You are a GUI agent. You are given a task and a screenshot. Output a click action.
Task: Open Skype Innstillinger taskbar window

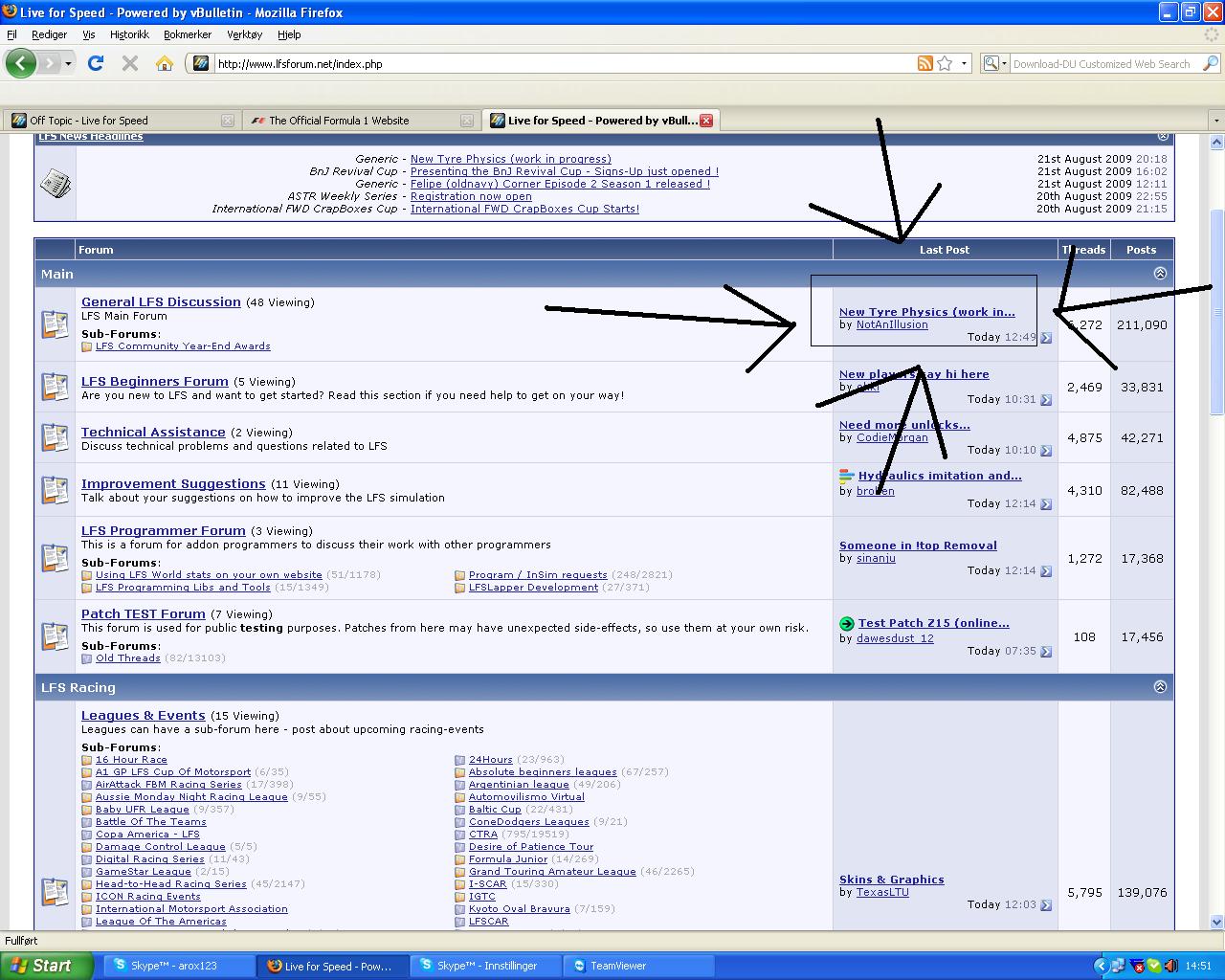pyautogui.click(x=485, y=966)
